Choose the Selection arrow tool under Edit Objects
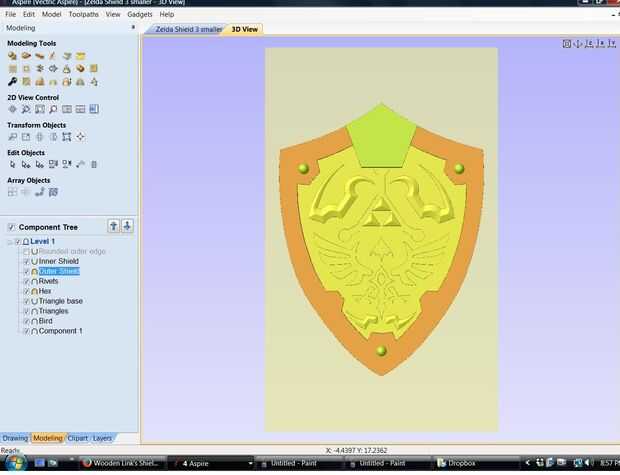The width and height of the screenshot is (620, 475). [13, 165]
